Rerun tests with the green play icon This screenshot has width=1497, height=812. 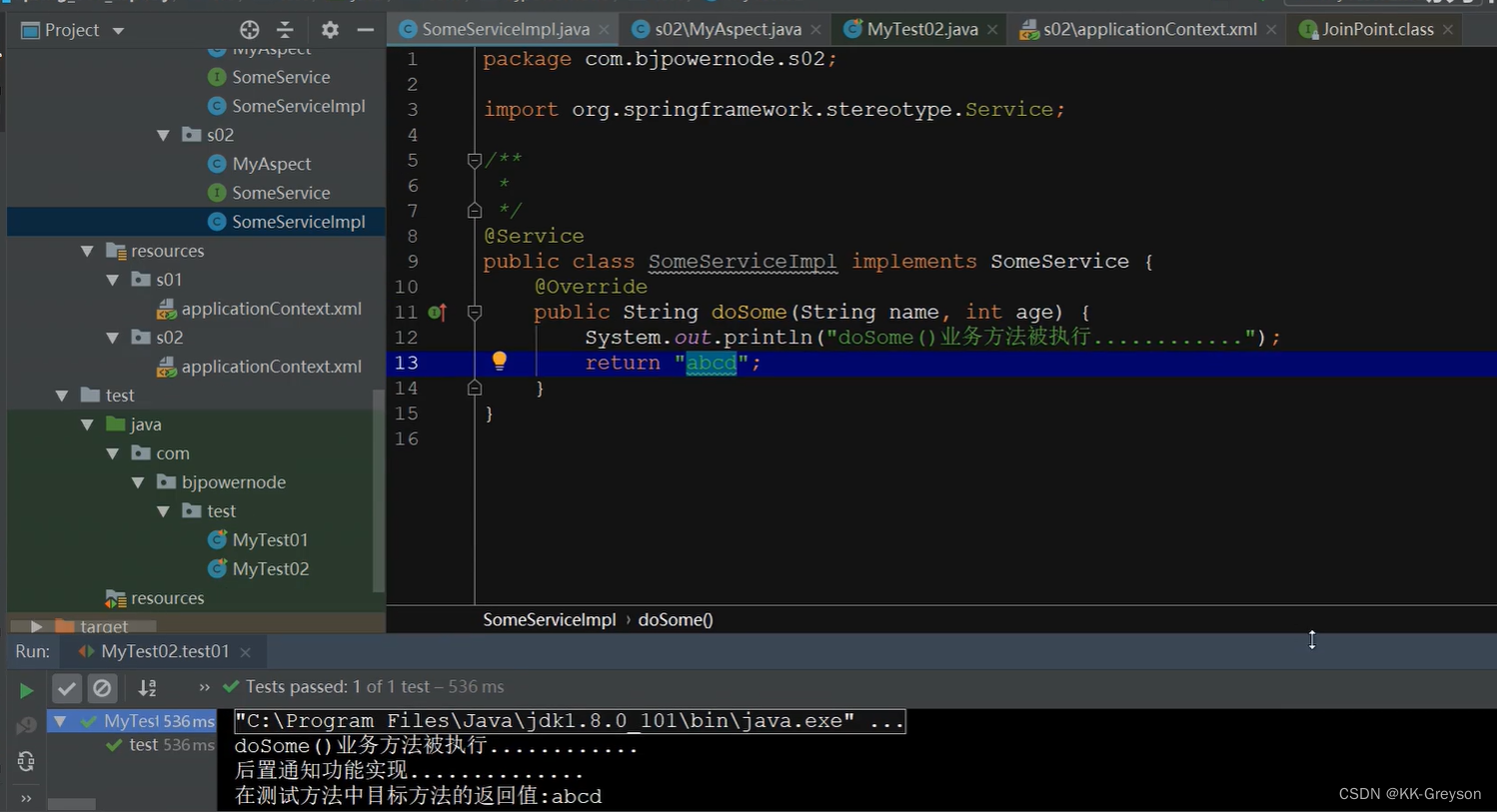pyautogui.click(x=26, y=690)
